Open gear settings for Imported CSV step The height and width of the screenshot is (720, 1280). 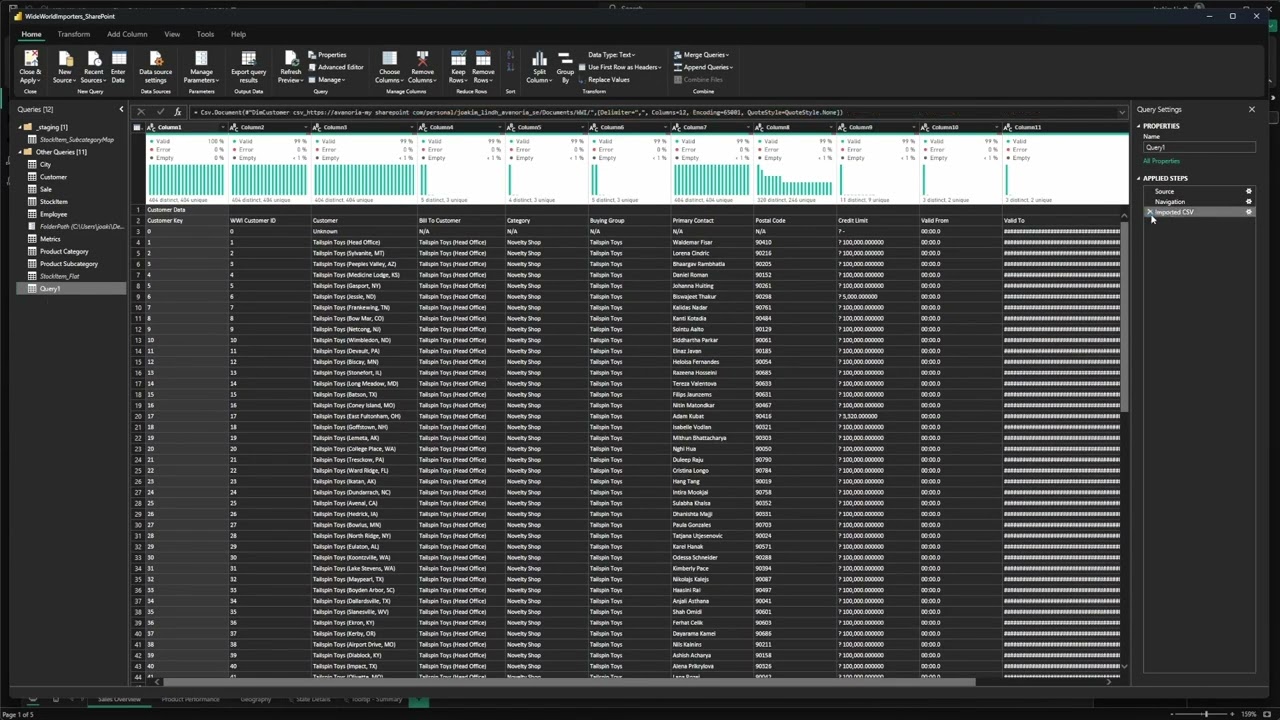[x=1248, y=212]
